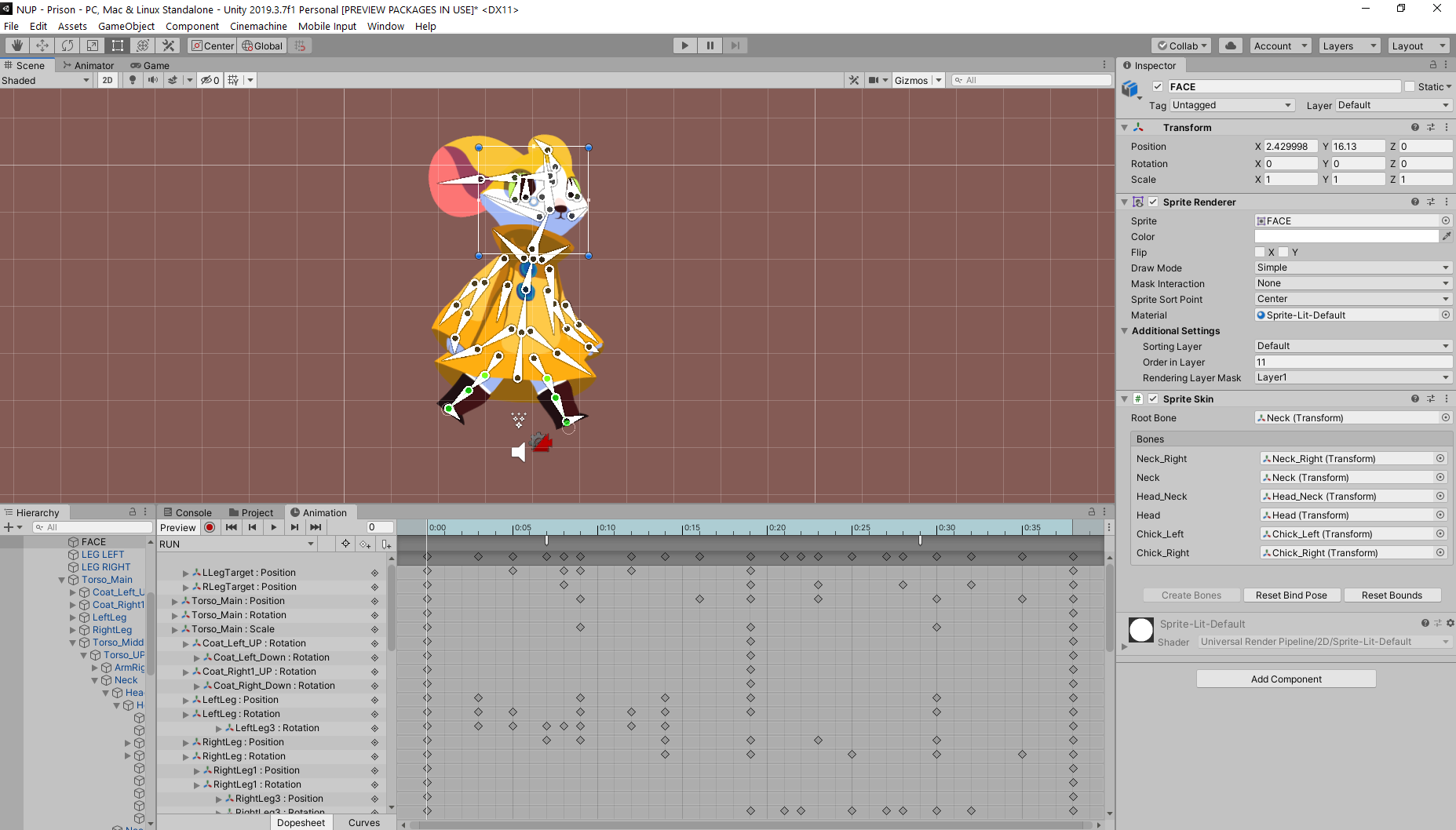The width and height of the screenshot is (1456, 830).
Task: Toggle Flip Y checkbox
Action: click(x=1283, y=253)
